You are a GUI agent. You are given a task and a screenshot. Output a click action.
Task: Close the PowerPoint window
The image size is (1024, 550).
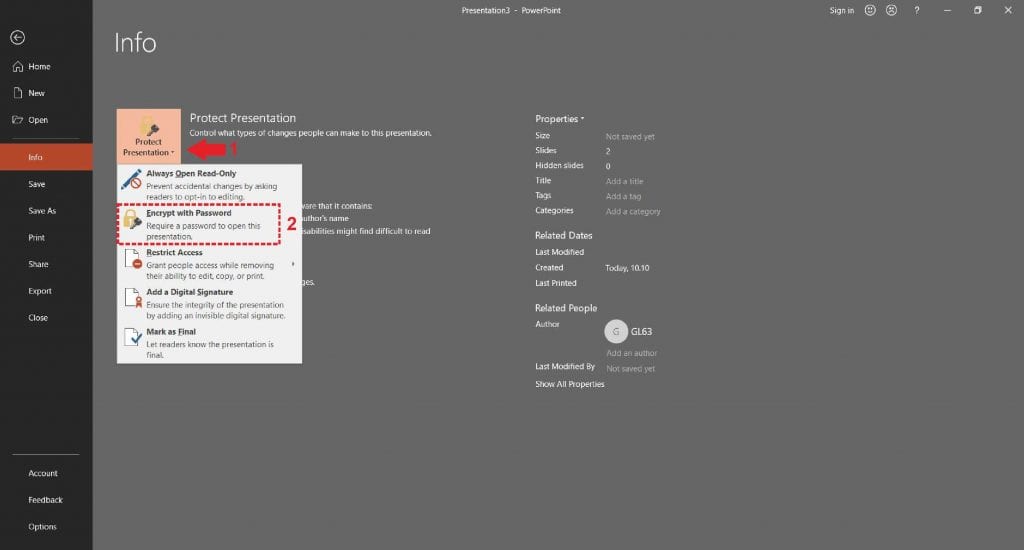point(1008,10)
